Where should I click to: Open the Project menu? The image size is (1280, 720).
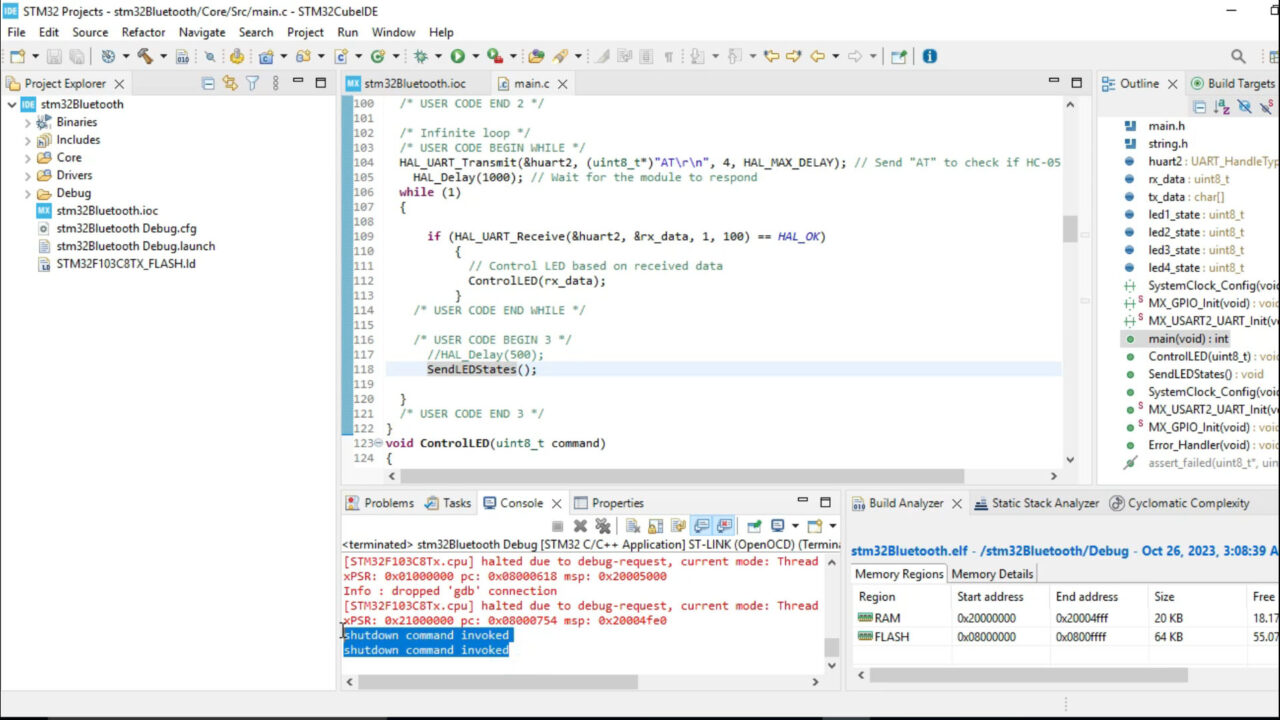click(x=305, y=32)
